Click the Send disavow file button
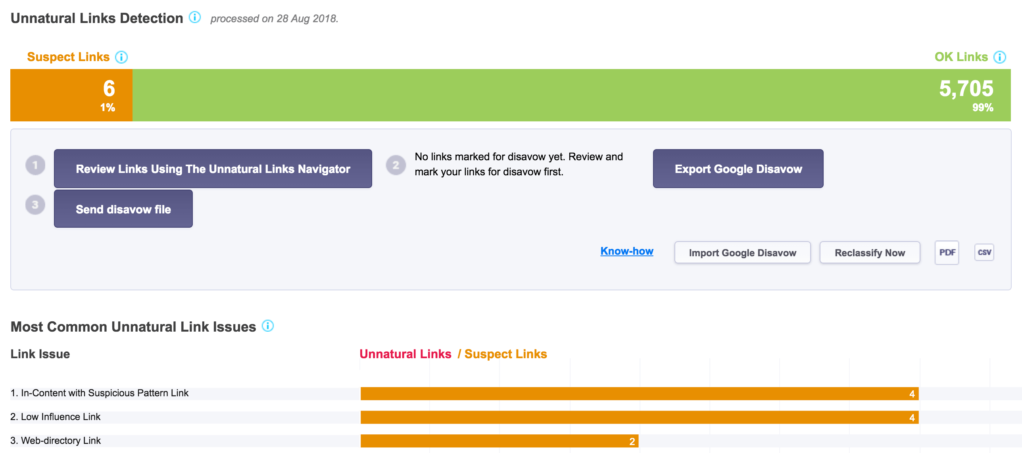The height and width of the screenshot is (453, 1022). click(x=123, y=209)
